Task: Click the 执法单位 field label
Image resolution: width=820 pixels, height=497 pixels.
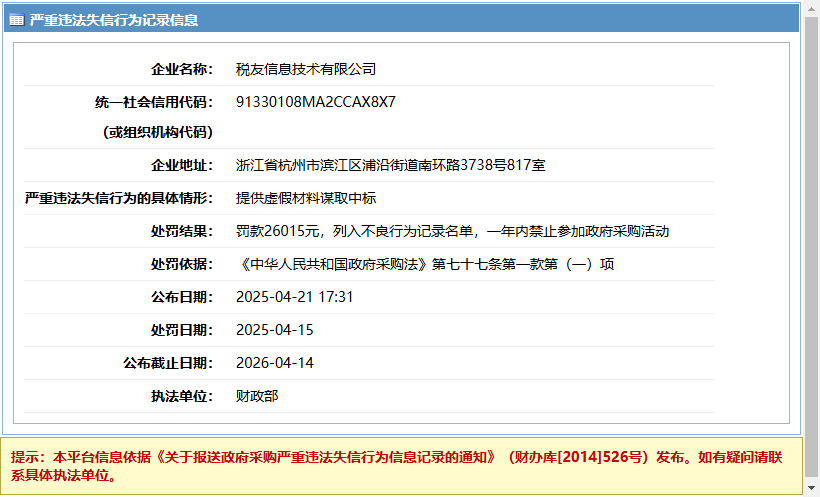Action: tap(181, 396)
